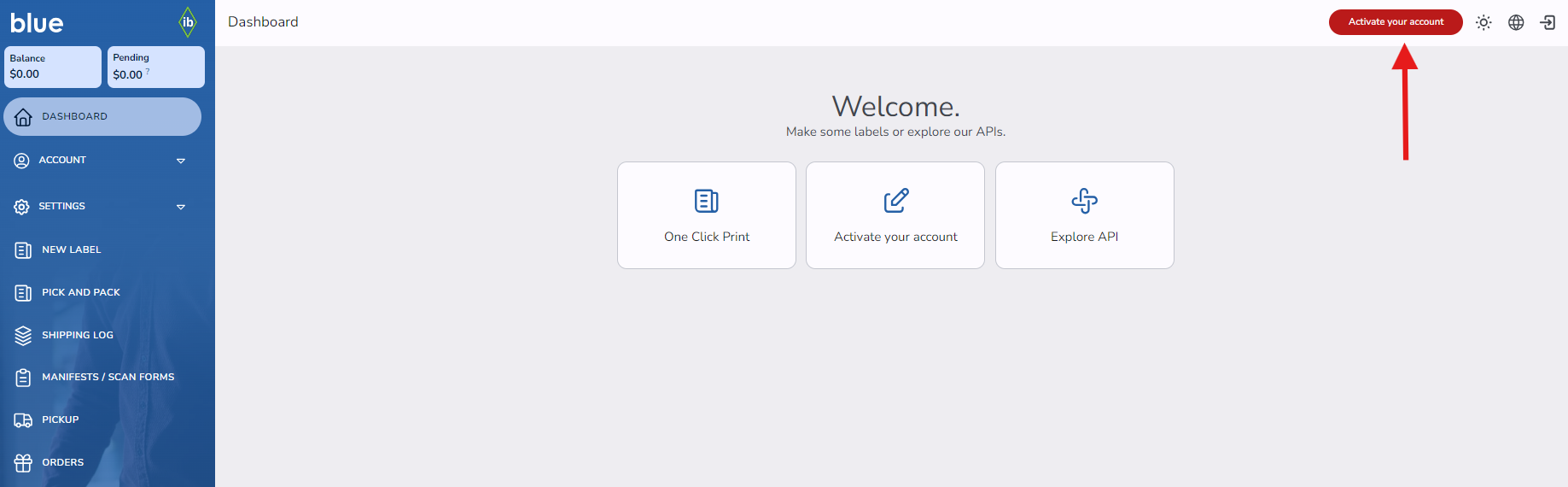Click the Pickup truck icon
This screenshot has height=487, width=1568.
coord(23,420)
